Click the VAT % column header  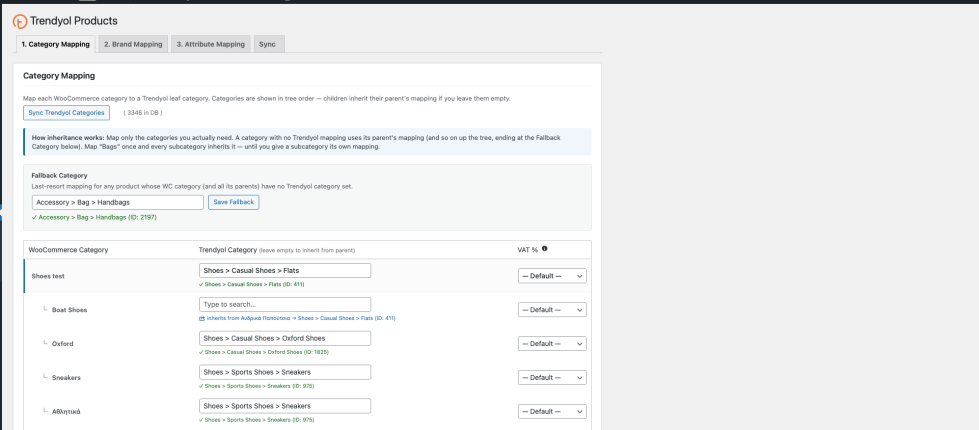click(x=528, y=250)
